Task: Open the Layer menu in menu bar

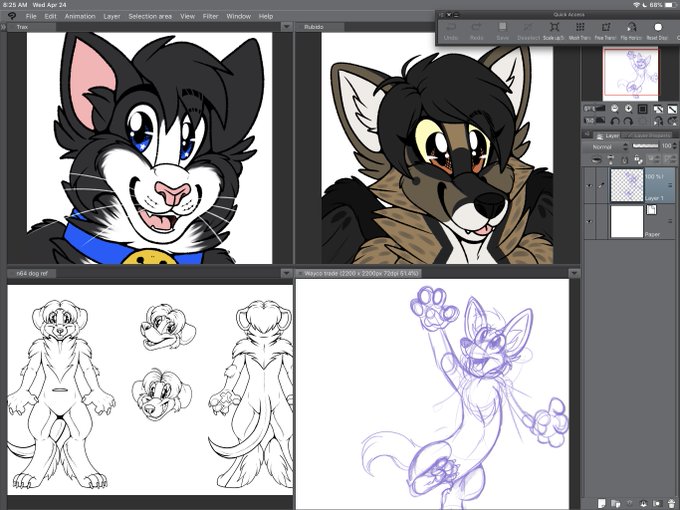Action: 111,16
